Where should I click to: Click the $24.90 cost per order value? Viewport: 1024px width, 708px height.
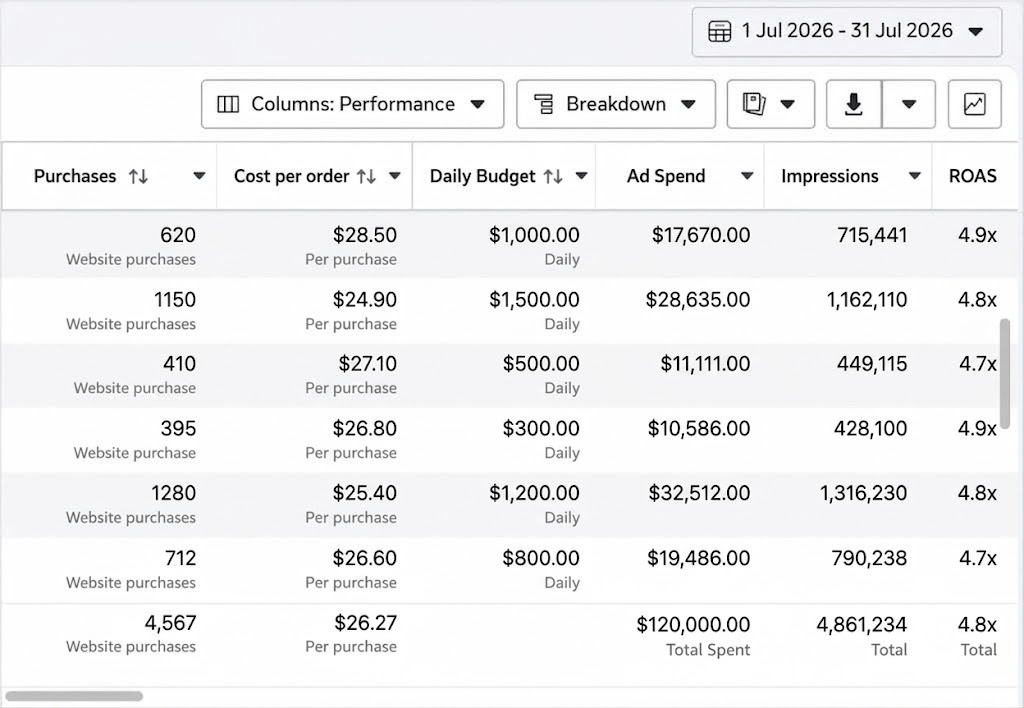pyautogui.click(x=364, y=300)
